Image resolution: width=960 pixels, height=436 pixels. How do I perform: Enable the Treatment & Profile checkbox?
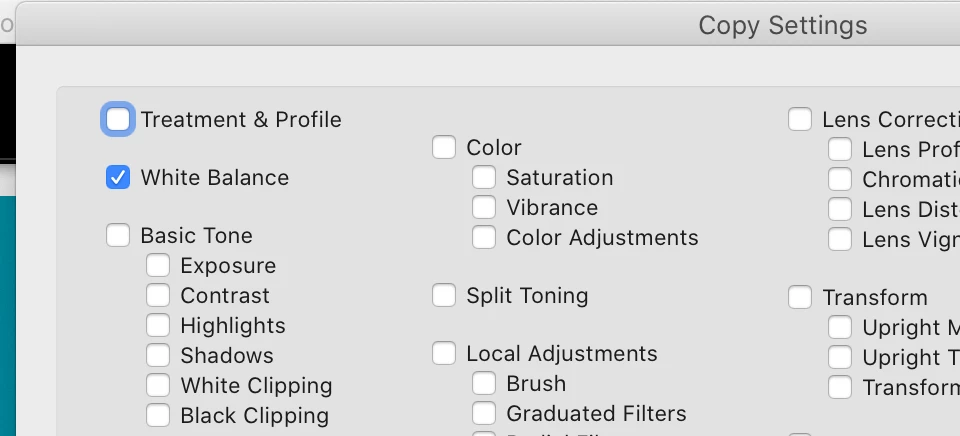click(x=118, y=120)
